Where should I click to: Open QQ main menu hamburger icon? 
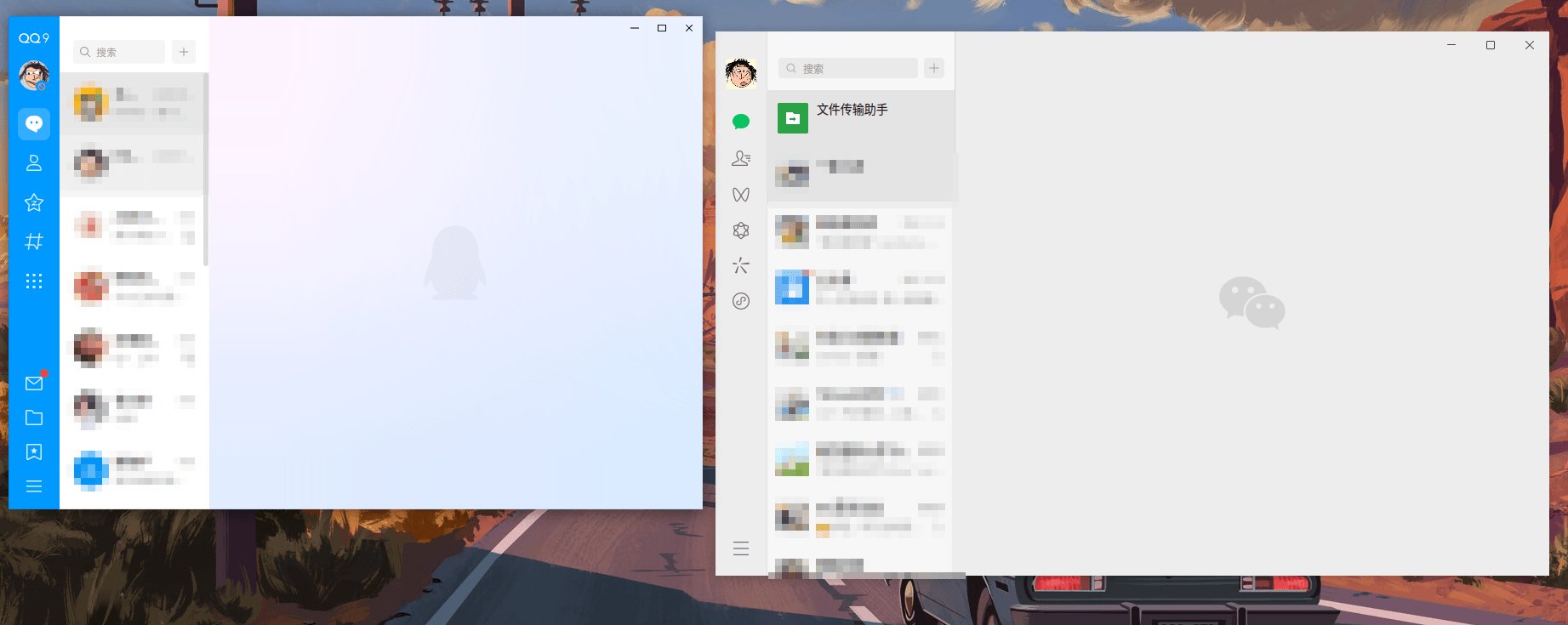[x=34, y=486]
